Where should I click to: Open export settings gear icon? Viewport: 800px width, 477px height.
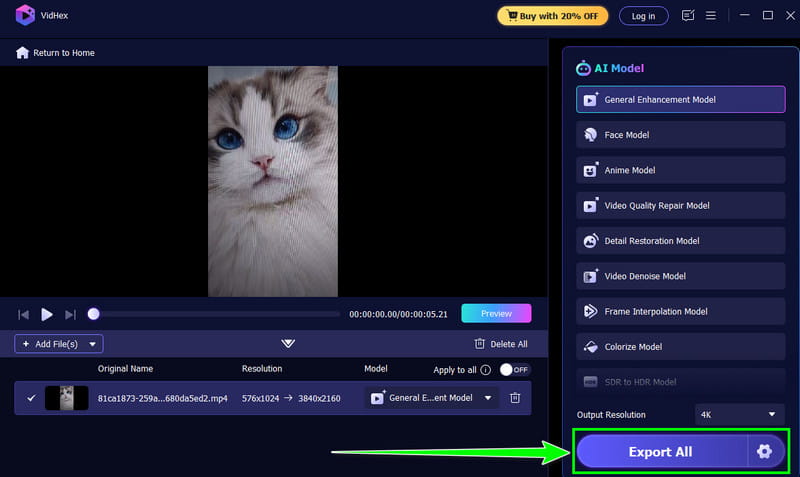[x=764, y=451]
